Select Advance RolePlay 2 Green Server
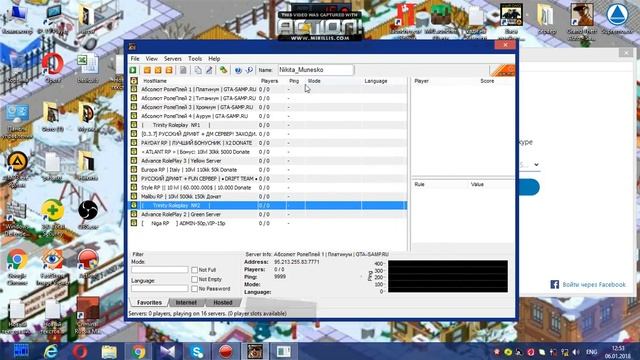 [x=268, y=214]
